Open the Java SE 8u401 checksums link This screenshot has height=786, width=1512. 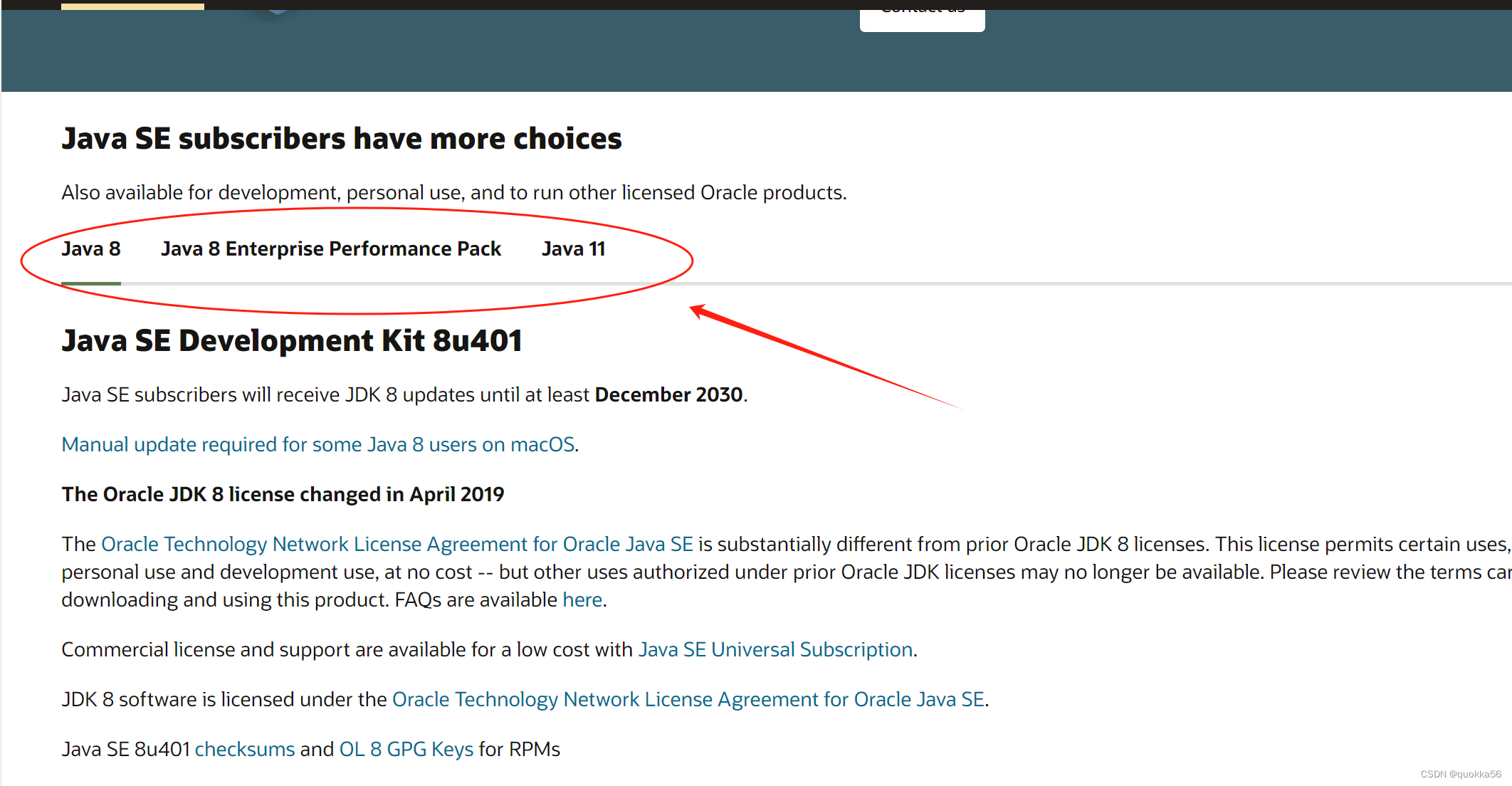245,749
